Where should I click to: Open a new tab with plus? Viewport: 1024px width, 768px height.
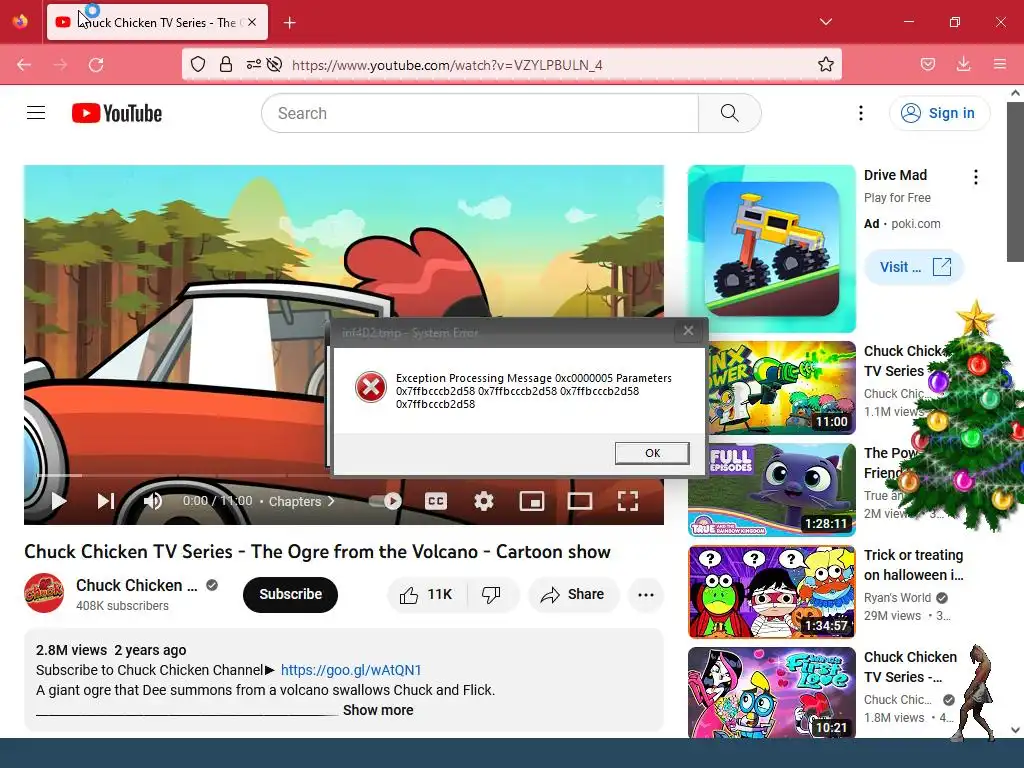click(x=290, y=23)
